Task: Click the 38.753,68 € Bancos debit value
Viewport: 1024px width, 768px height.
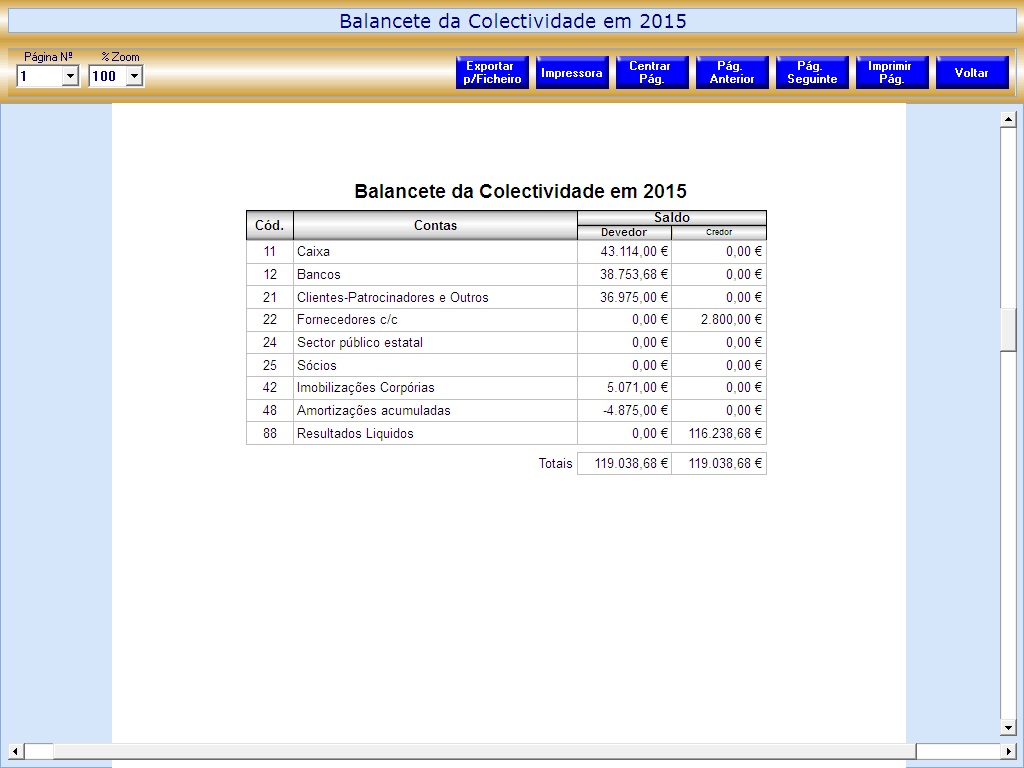Action: point(634,274)
